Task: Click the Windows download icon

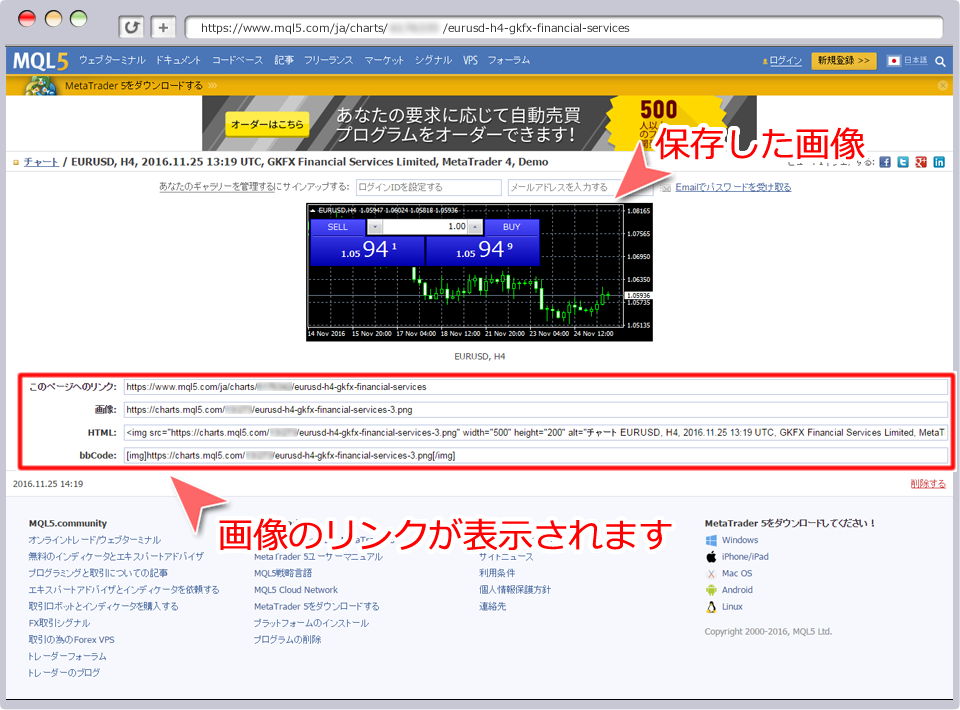Action: pyautogui.click(x=711, y=540)
